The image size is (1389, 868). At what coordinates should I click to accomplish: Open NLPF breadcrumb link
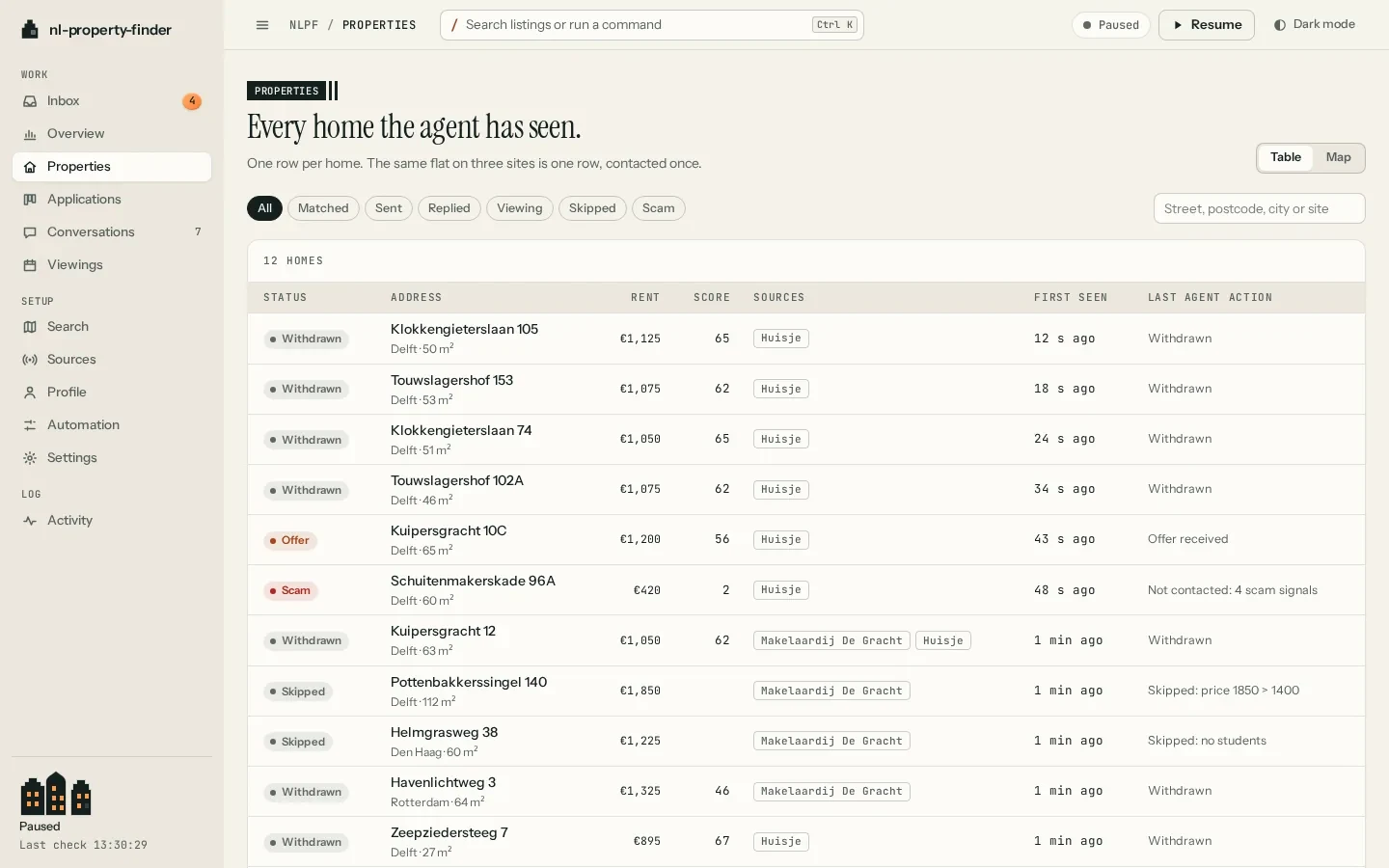304,25
